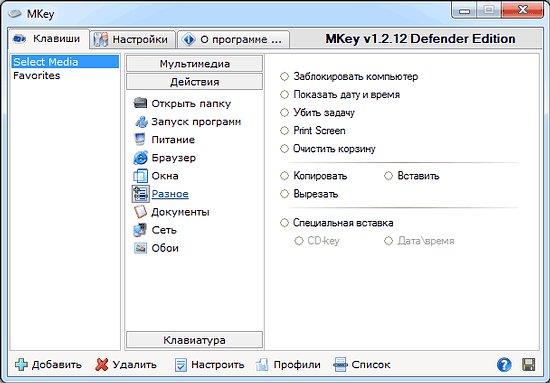Click the Open folder icon
Viewport: 550px width, 383px height.
point(140,103)
